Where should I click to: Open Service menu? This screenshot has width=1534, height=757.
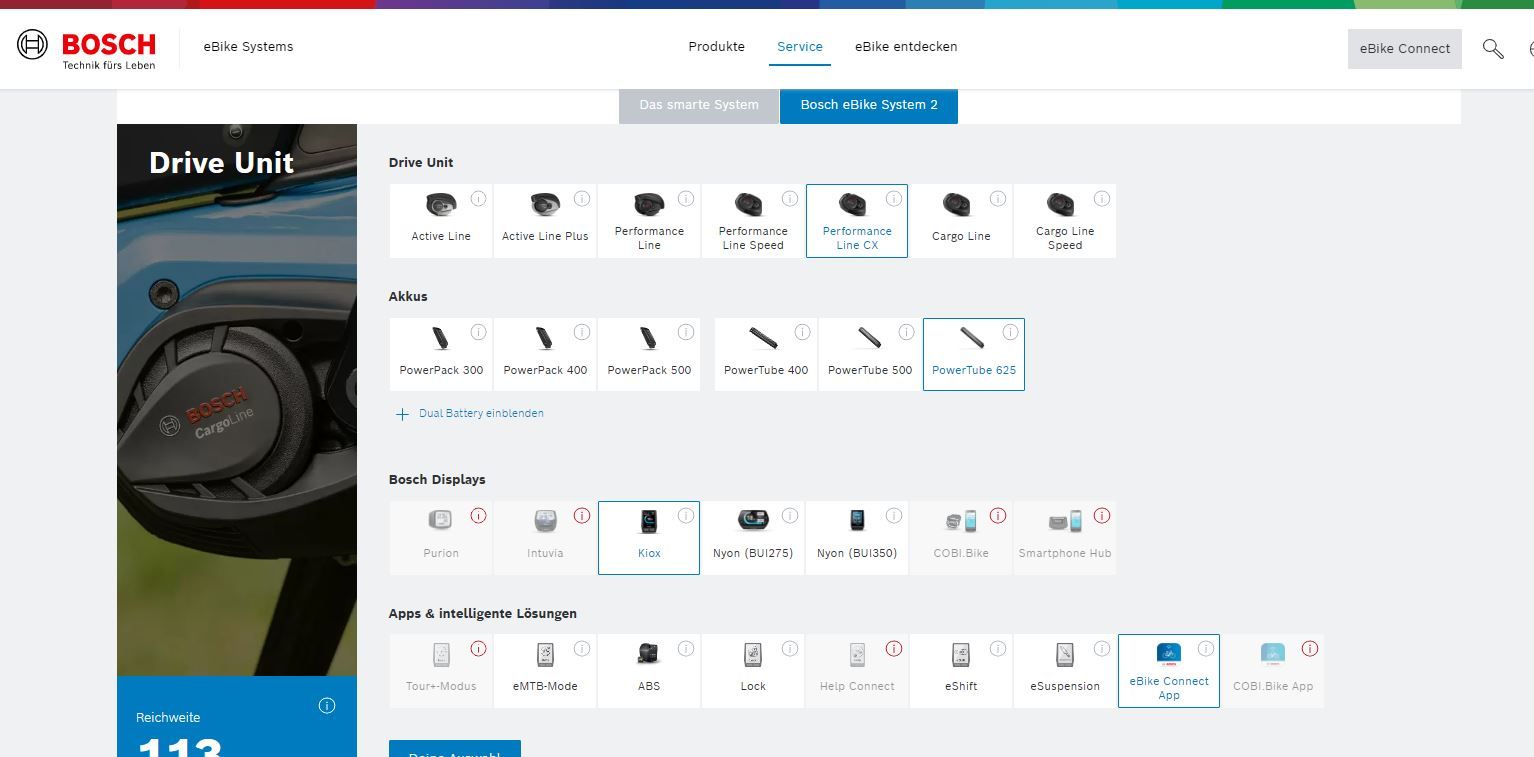click(x=800, y=47)
